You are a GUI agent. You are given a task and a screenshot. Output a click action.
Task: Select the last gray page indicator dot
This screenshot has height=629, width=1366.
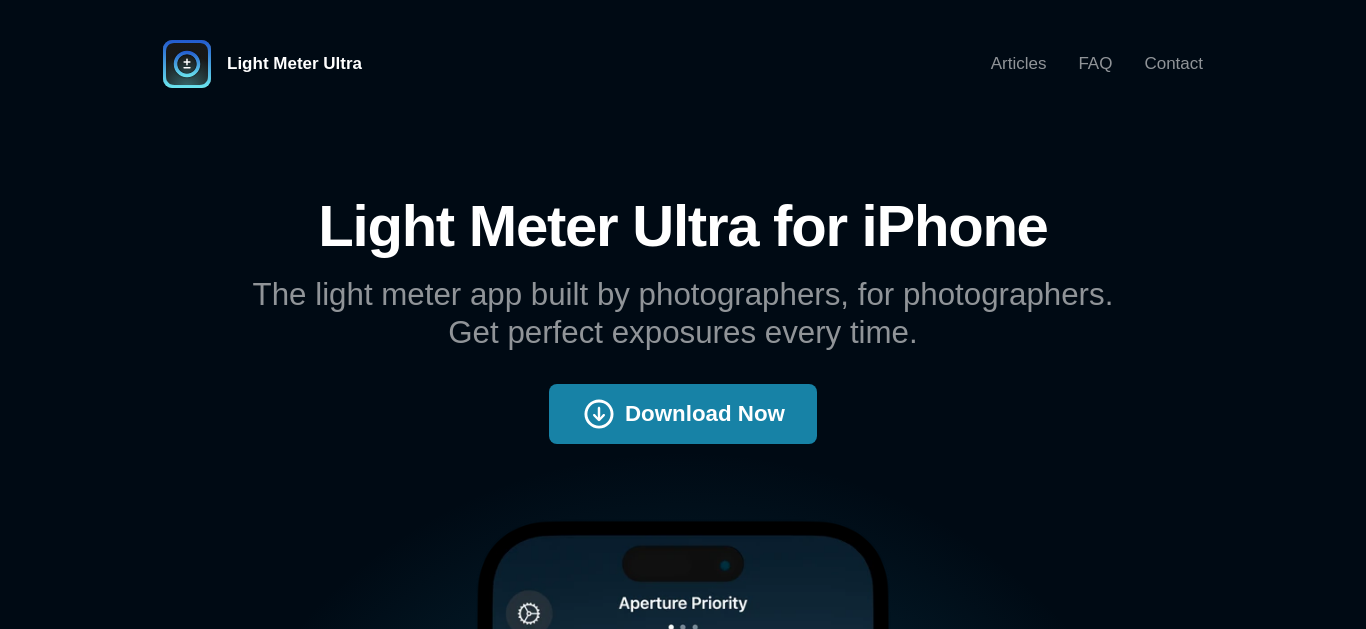point(695,627)
